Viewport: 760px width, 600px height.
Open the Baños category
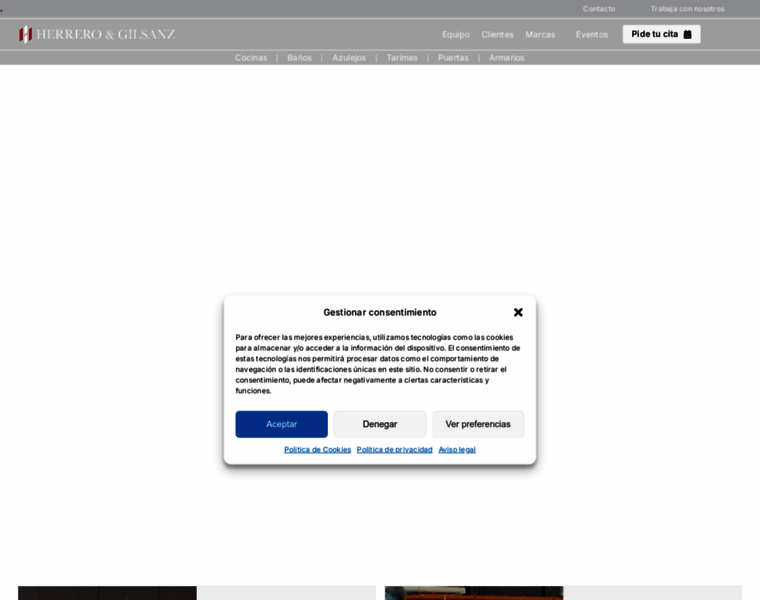(299, 58)
